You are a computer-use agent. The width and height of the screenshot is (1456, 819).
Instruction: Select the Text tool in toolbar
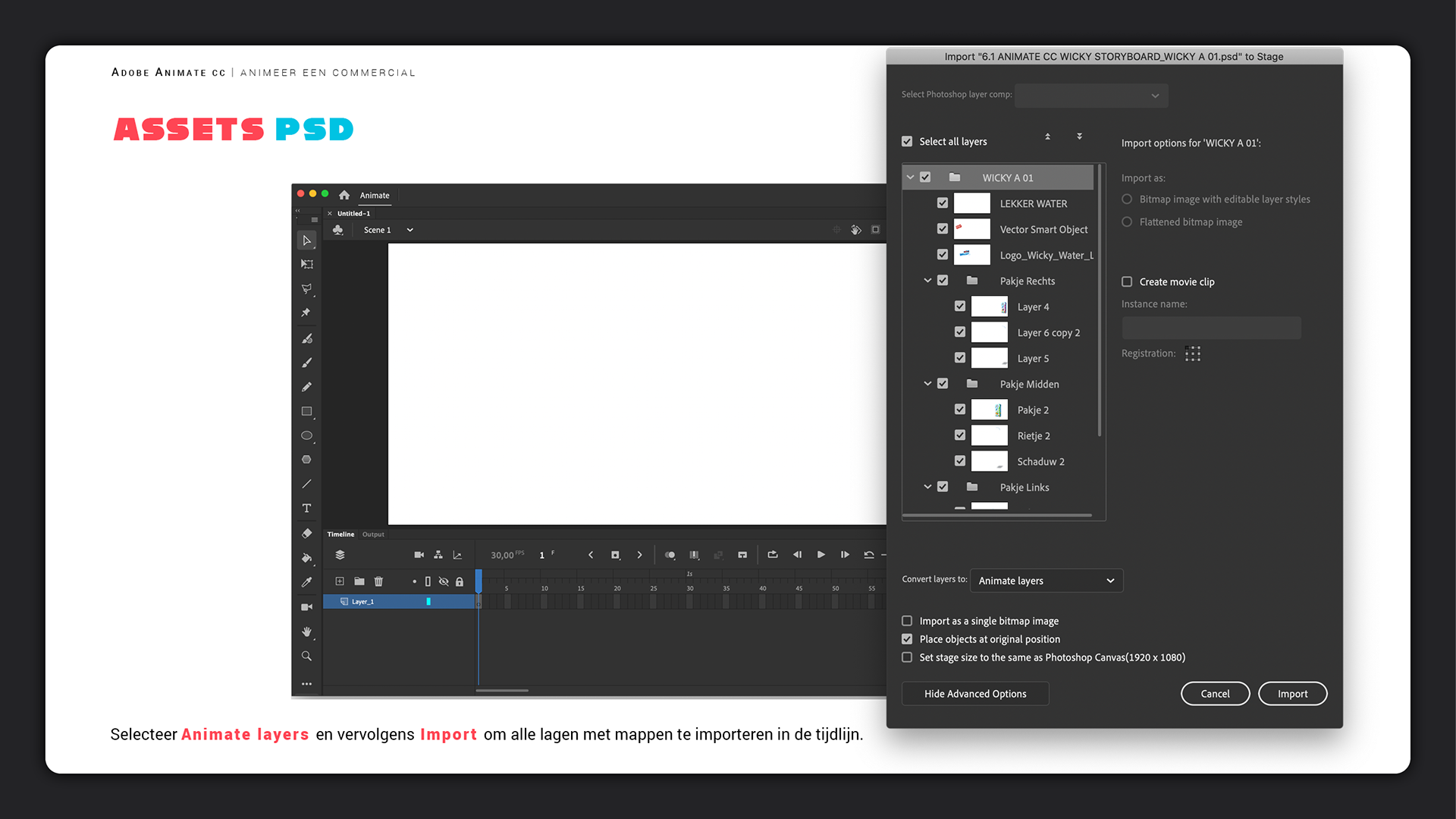(x=306, y=508)
